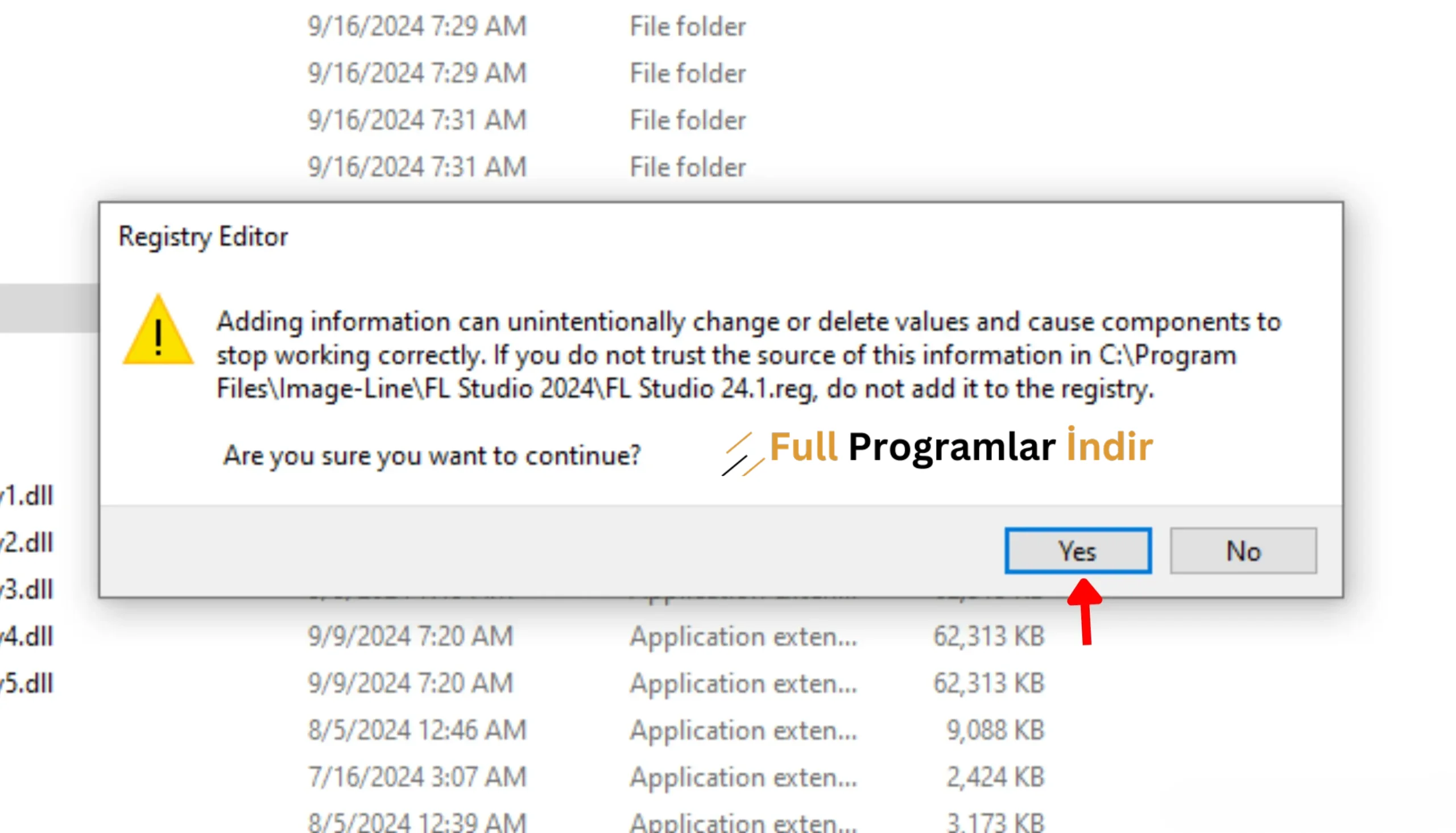Decline by clicking No
1456x833 pixels.
[1243, 550]
